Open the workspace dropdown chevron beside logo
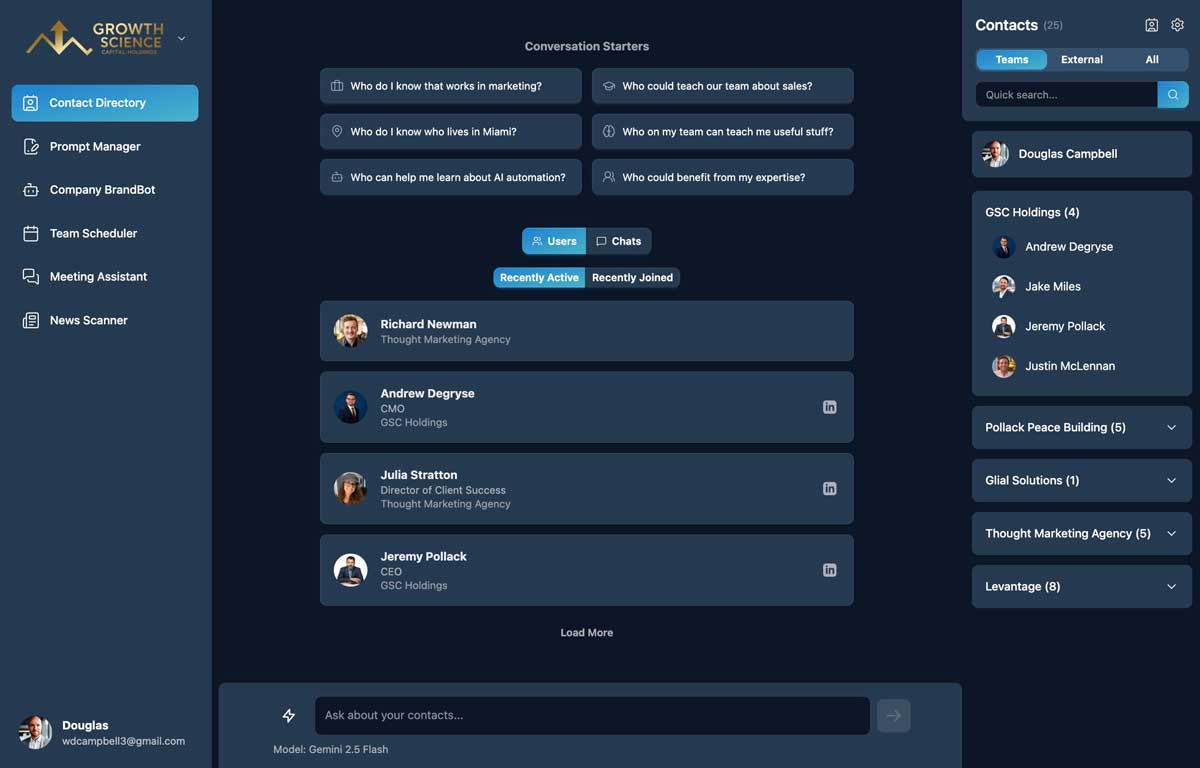This screenshot has width=1200, height=768. [x=181, y=39]
